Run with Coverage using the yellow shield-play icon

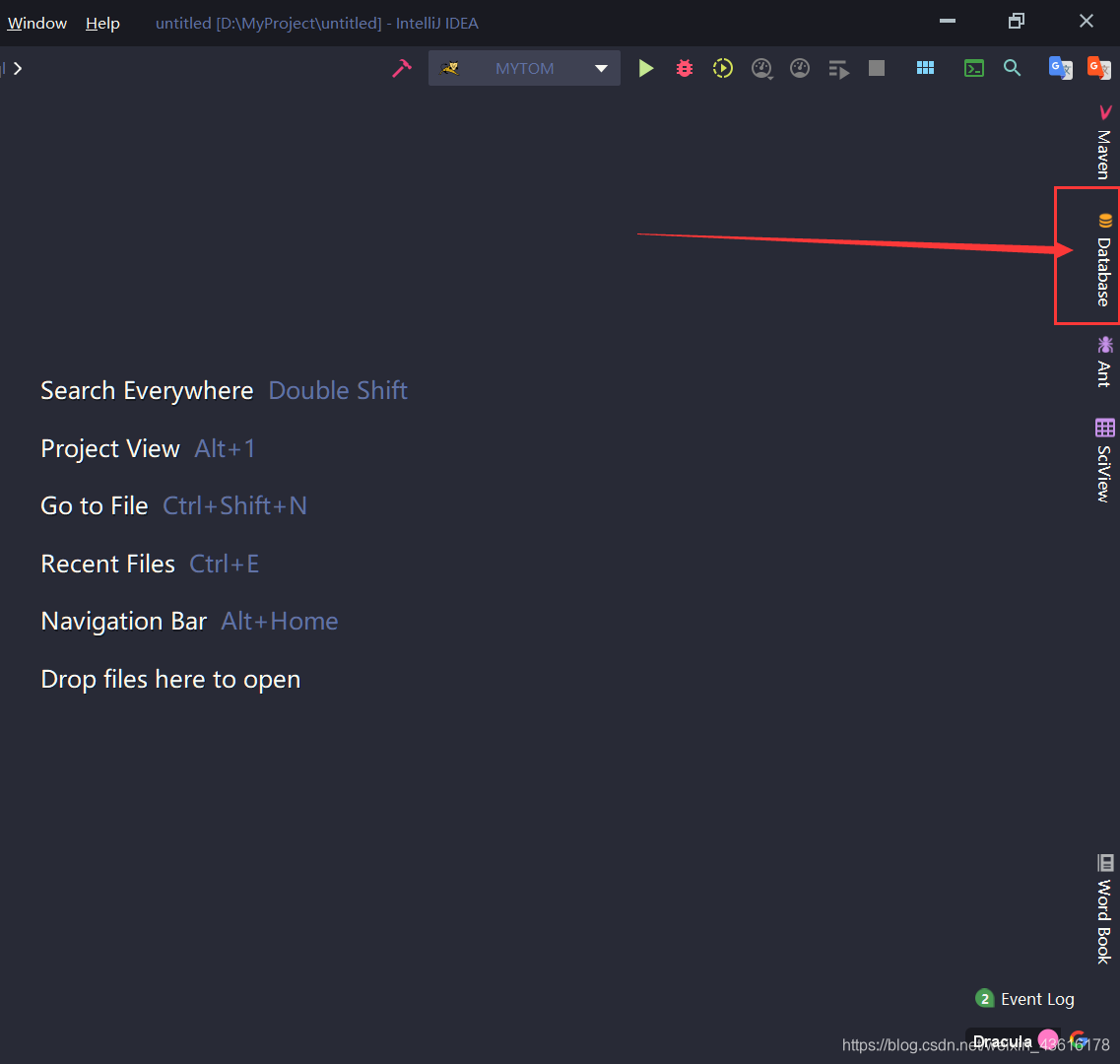(723, 69)
